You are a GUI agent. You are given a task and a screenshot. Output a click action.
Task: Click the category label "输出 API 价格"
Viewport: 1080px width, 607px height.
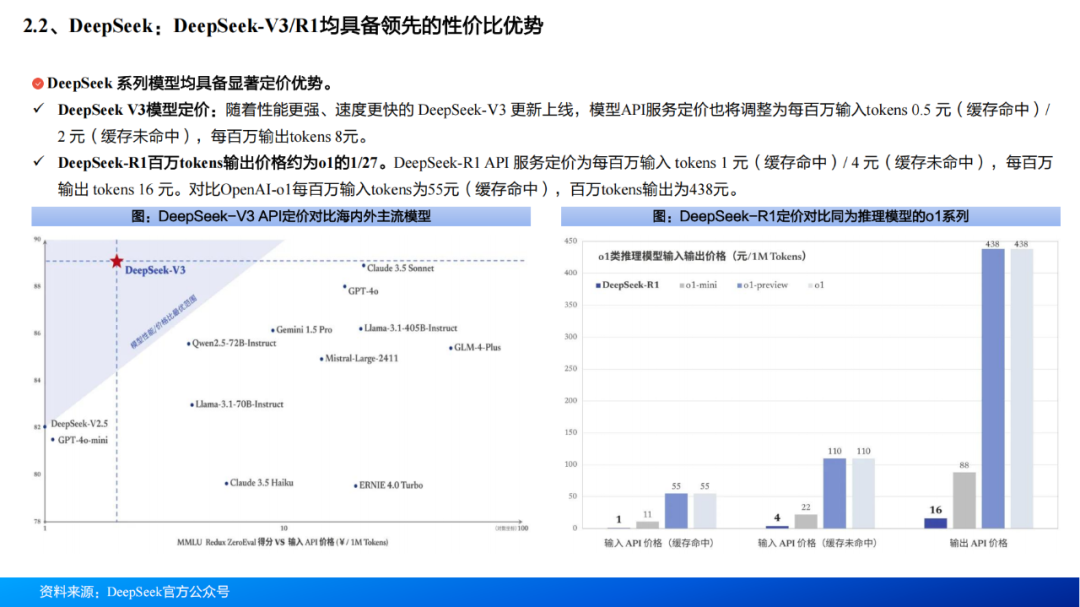(978, 543)
